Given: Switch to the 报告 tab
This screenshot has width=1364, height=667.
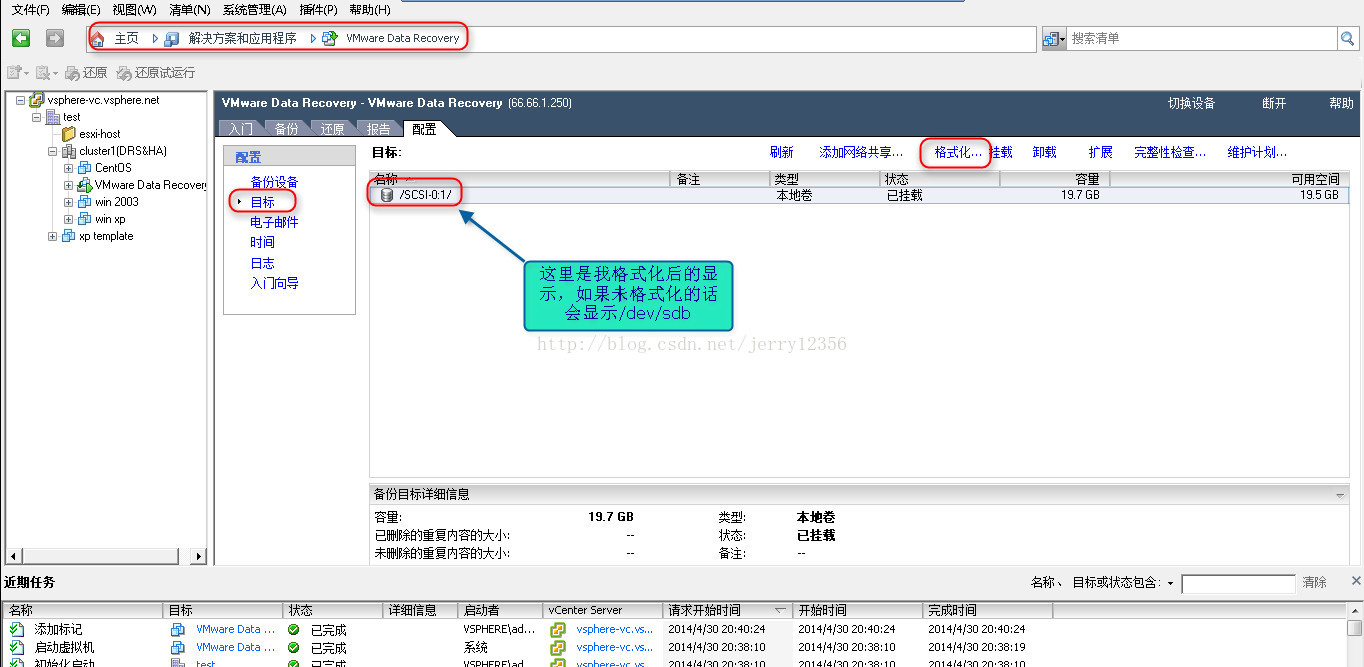Looking at the screenshot, I should click(378, 129).
